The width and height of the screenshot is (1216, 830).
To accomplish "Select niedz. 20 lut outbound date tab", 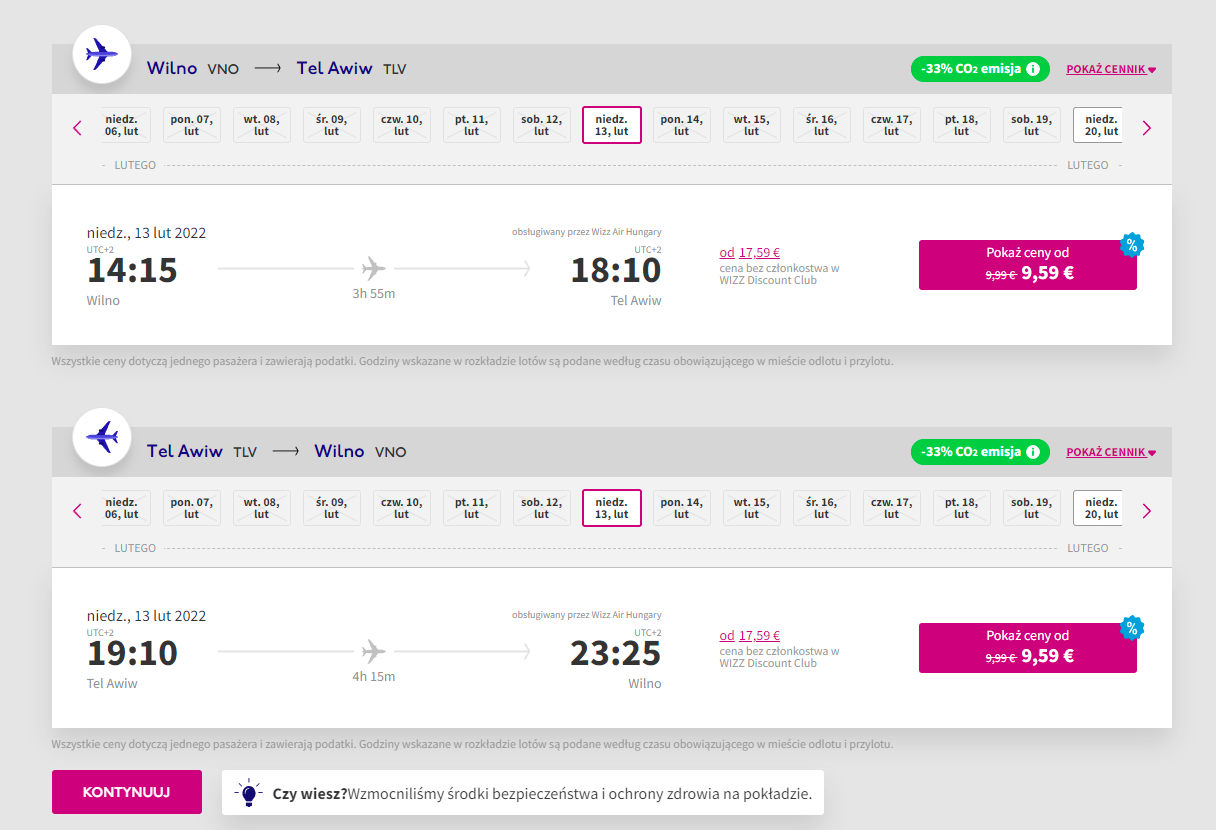I will pyautogui.click(x=1098, y=125).
